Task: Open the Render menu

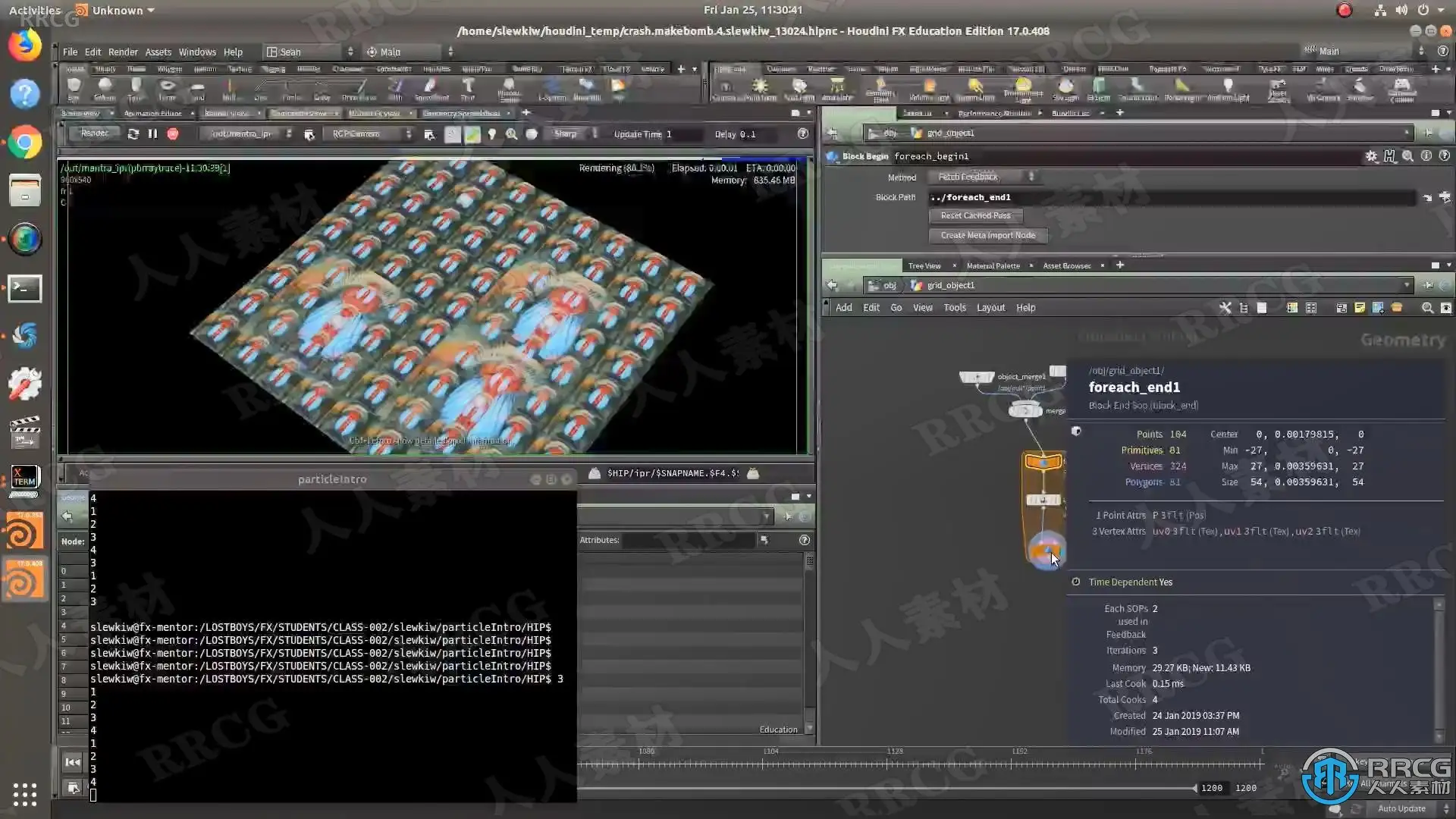Action: pos(123,52)
